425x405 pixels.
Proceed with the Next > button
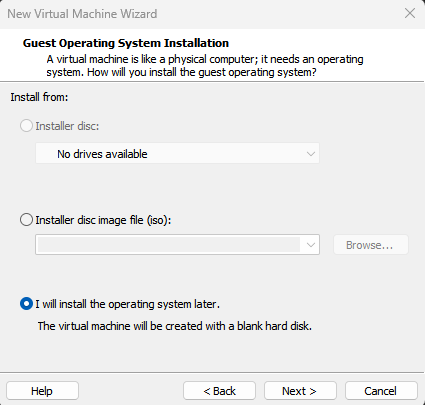[x=300, y=391]
